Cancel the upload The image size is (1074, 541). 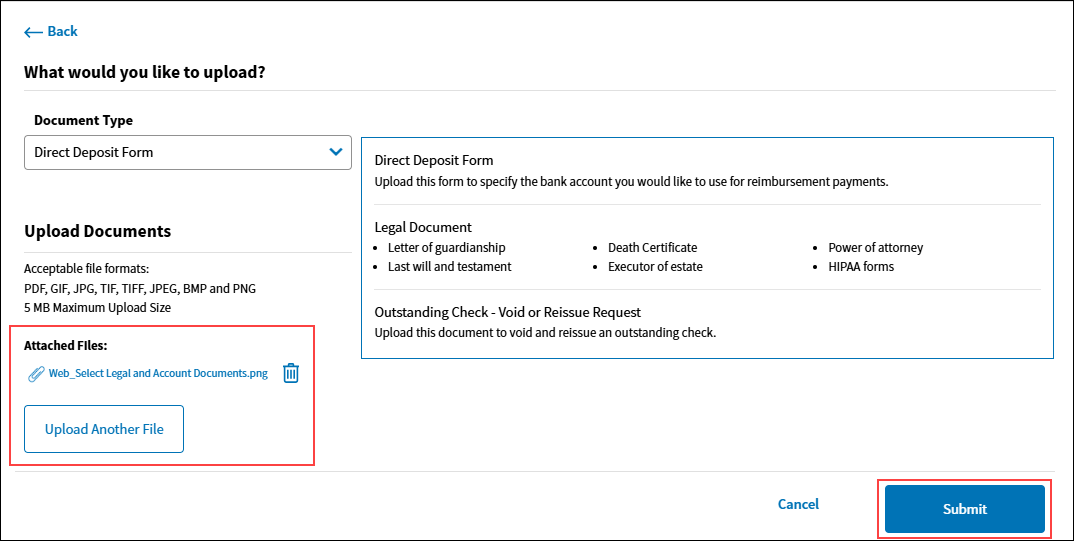click(798, 504)
